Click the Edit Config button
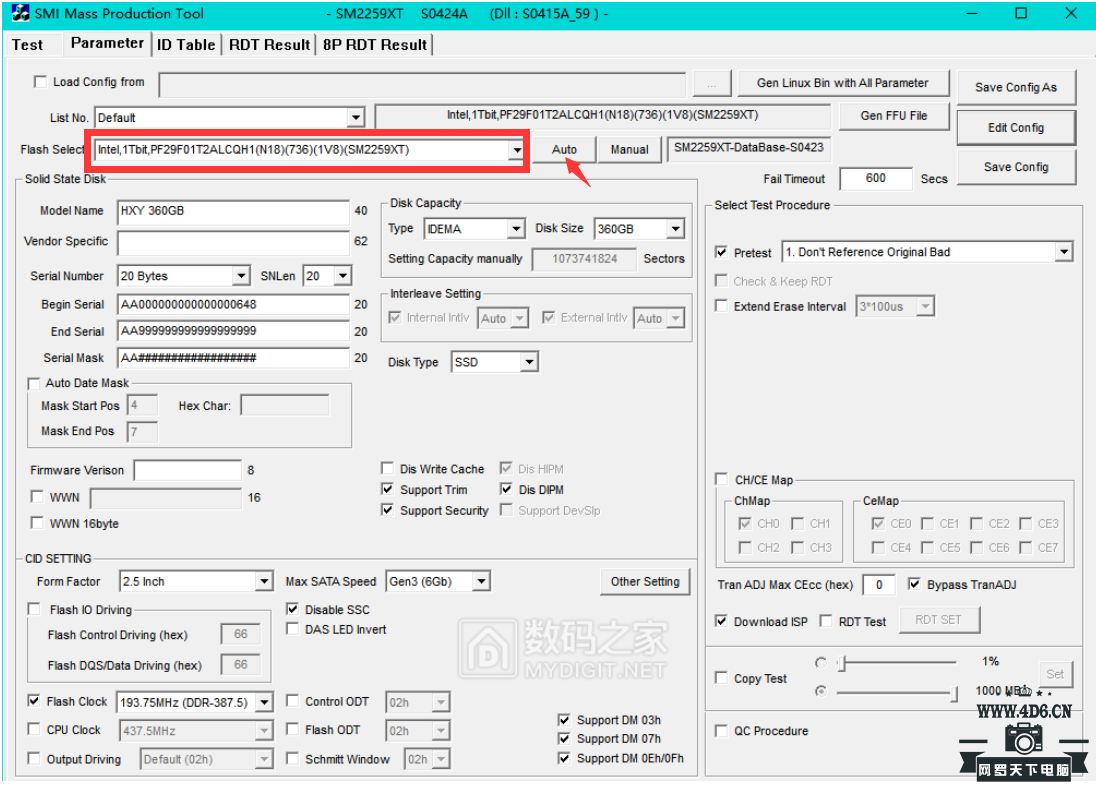The height and width of the screenshot is (790, 1096). click(x=1016, y=128)
